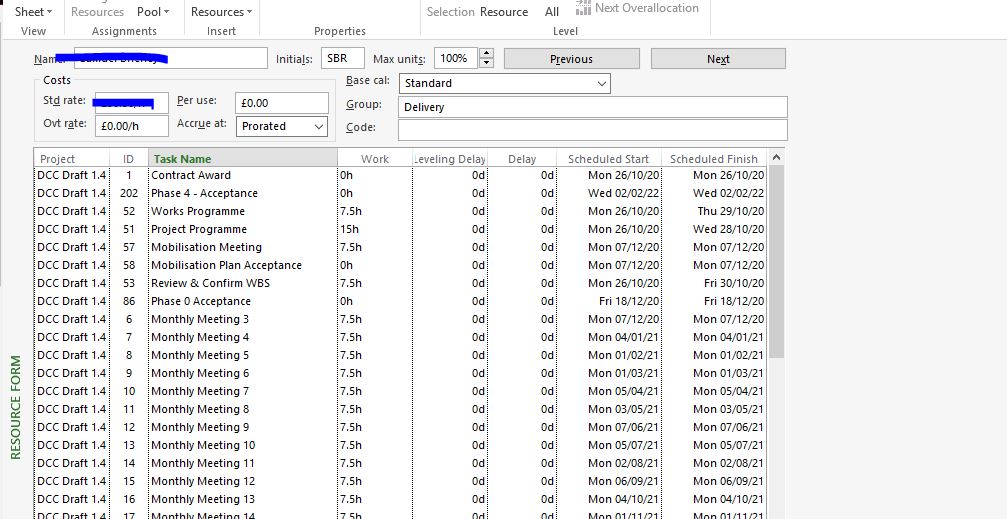
Task: Click the Per use field showing £0.00
Action: [282, 103]
